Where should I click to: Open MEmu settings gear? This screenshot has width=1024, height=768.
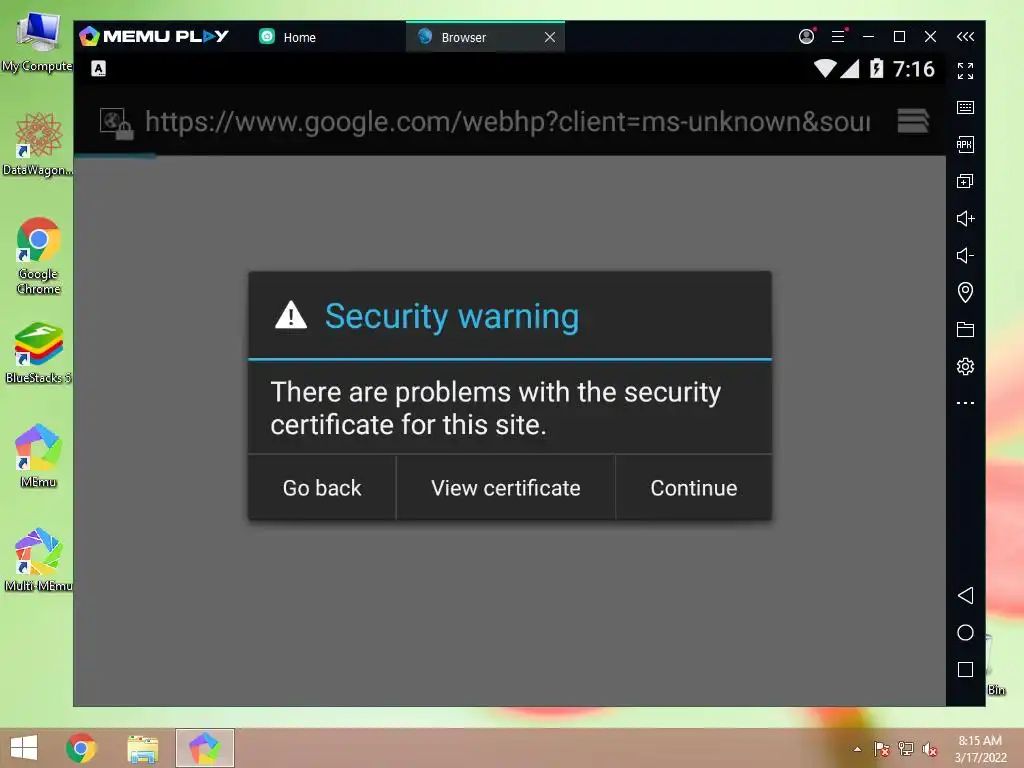(965, 366)
